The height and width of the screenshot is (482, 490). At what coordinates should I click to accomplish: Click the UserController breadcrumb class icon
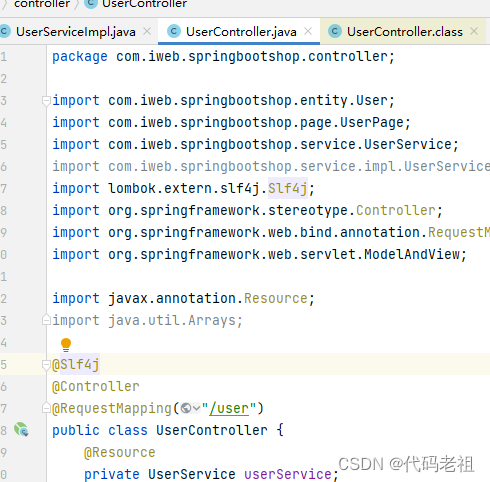pos(91,3)
